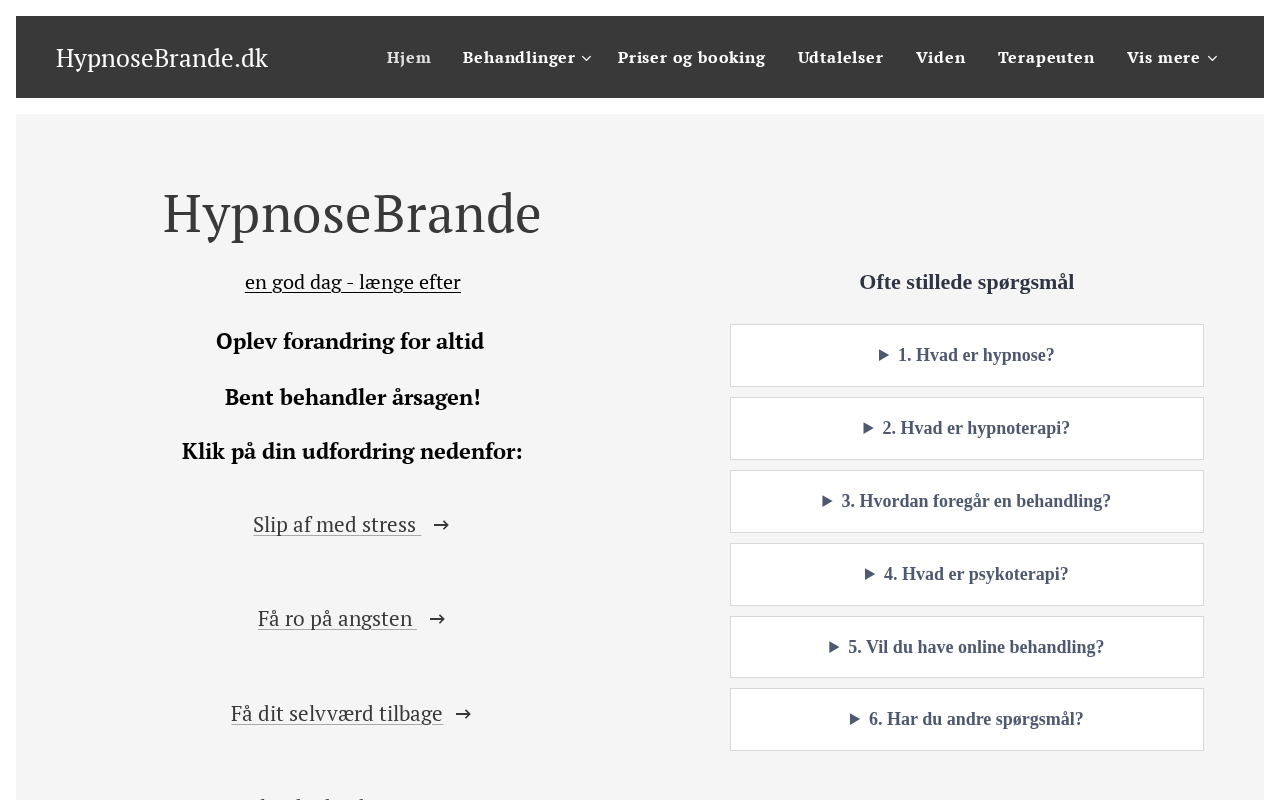Expand question 1. Hvad er hypnose?
This screenshot has height=800, width=1280.
click(x=967, y=355)
